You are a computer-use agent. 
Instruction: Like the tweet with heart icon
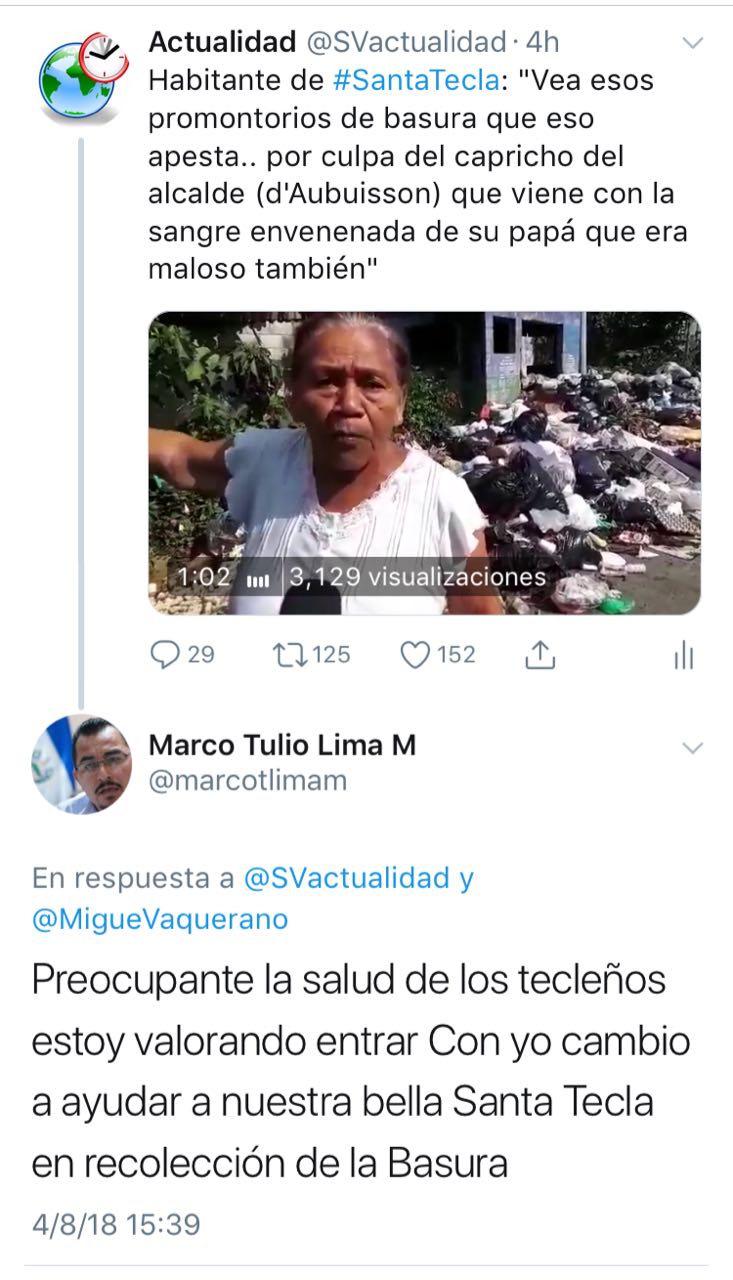tap(414, 655)
